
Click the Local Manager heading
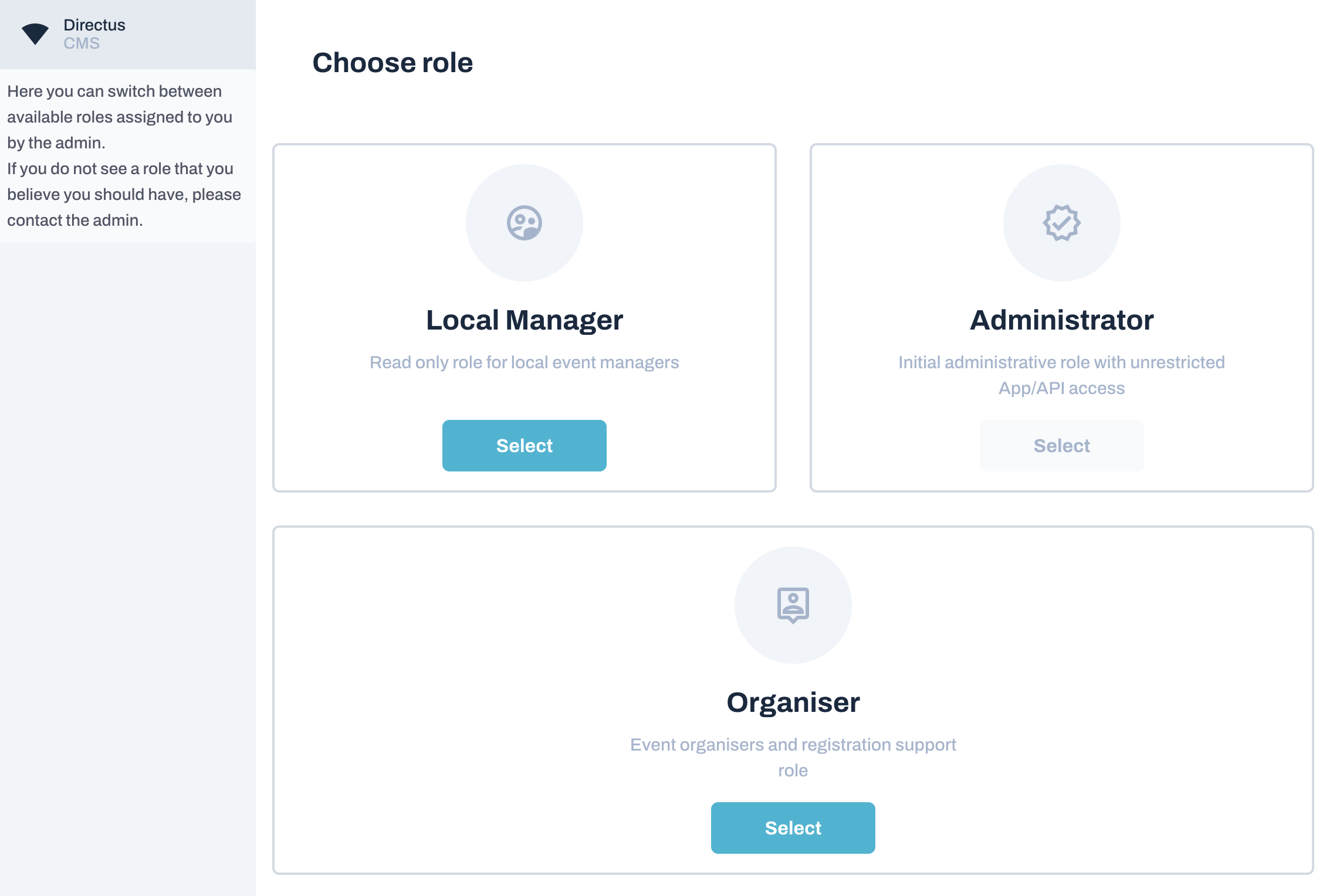pos(524,320)
